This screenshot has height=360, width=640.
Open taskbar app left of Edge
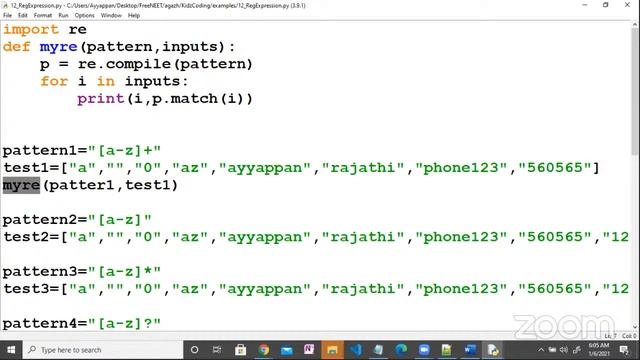378,350
